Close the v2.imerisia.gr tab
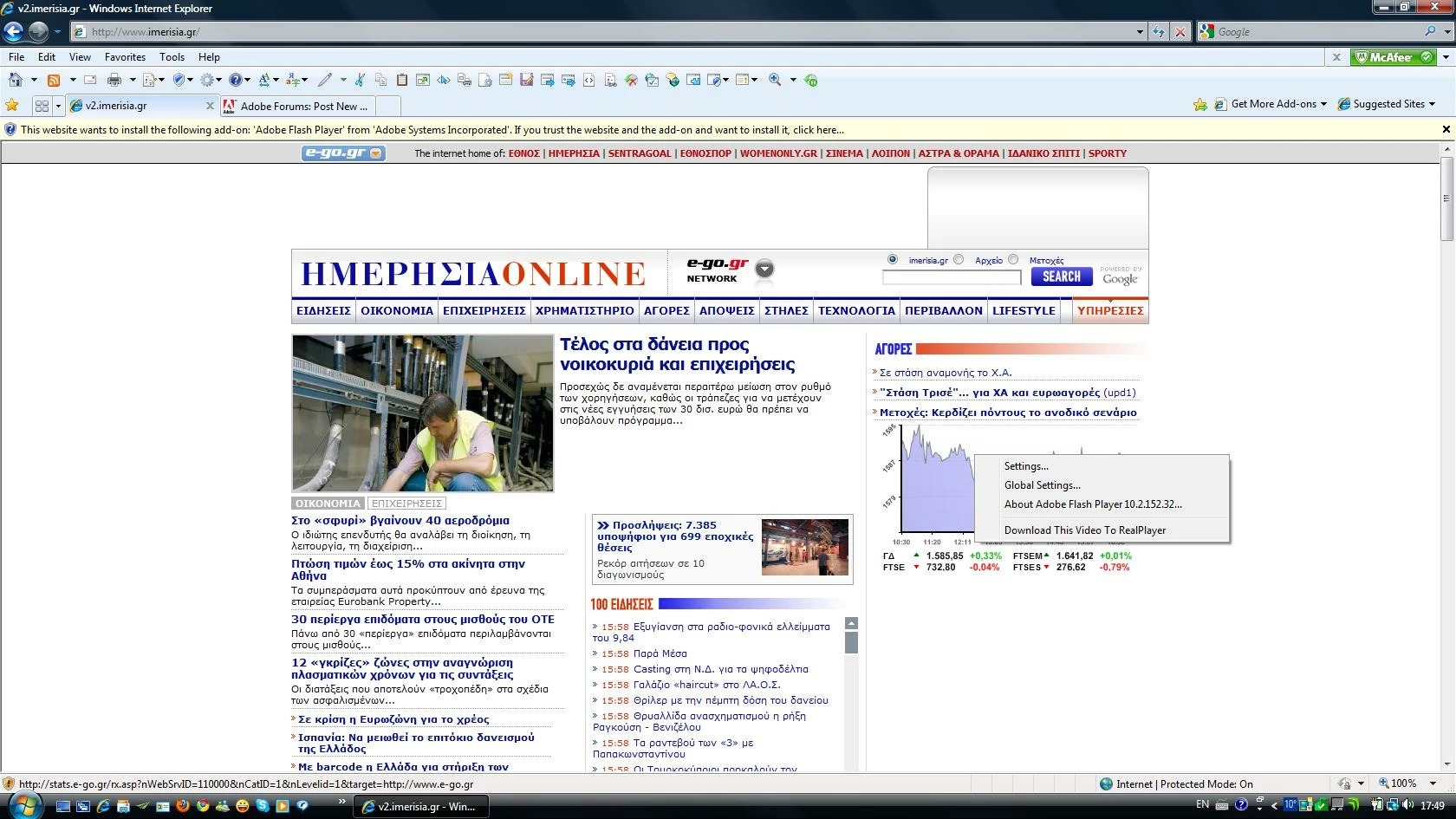 [x=209, y=106]
